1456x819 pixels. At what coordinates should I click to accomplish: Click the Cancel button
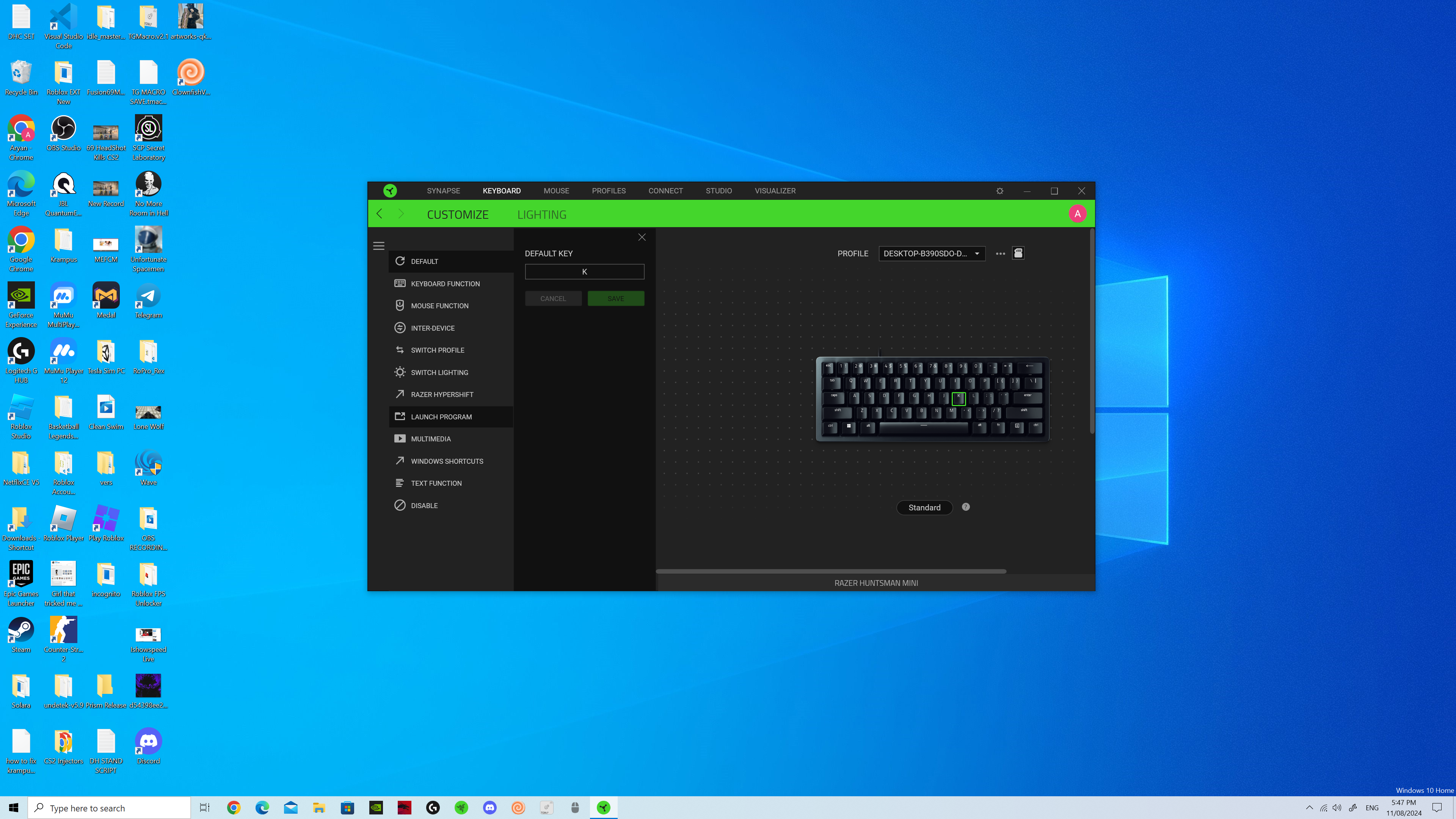553,298
